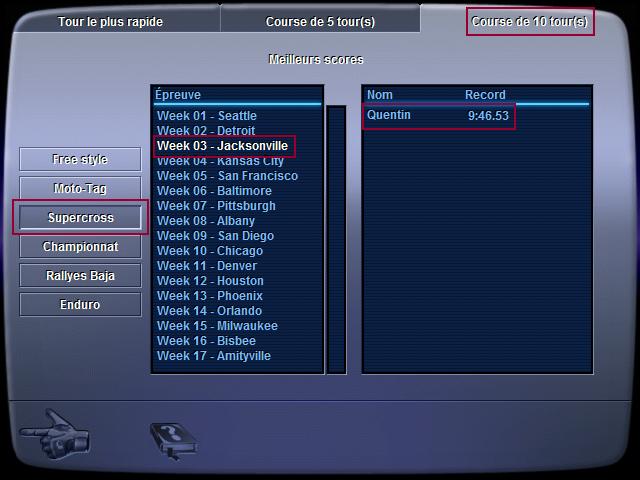The height and width of the screenshot is (480, 640).
Task: Choose Week 10 - Chicago event
Action: pyautogui.click(x=210, y=251)
